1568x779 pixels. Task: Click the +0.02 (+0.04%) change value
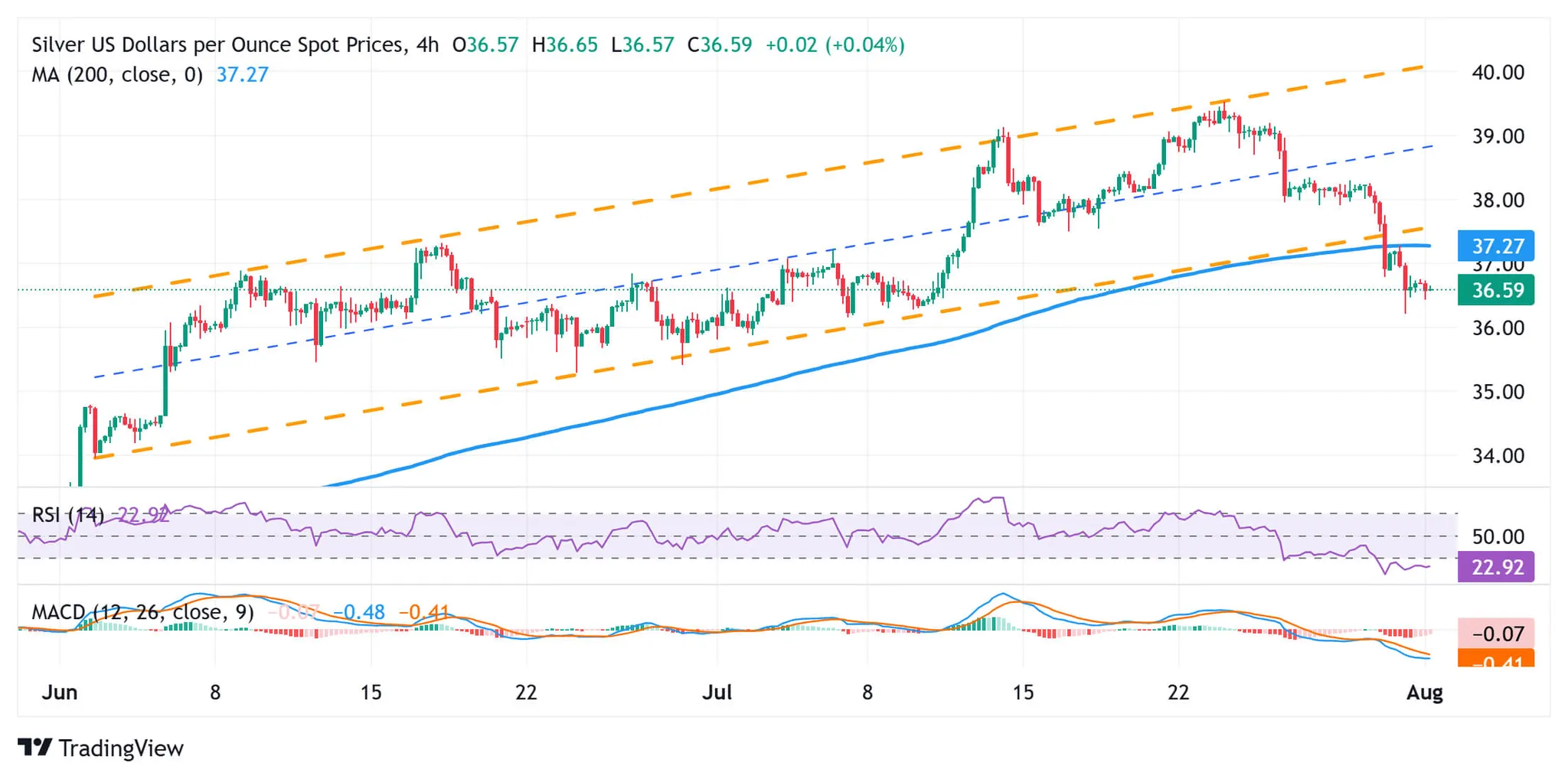point(835,45)
